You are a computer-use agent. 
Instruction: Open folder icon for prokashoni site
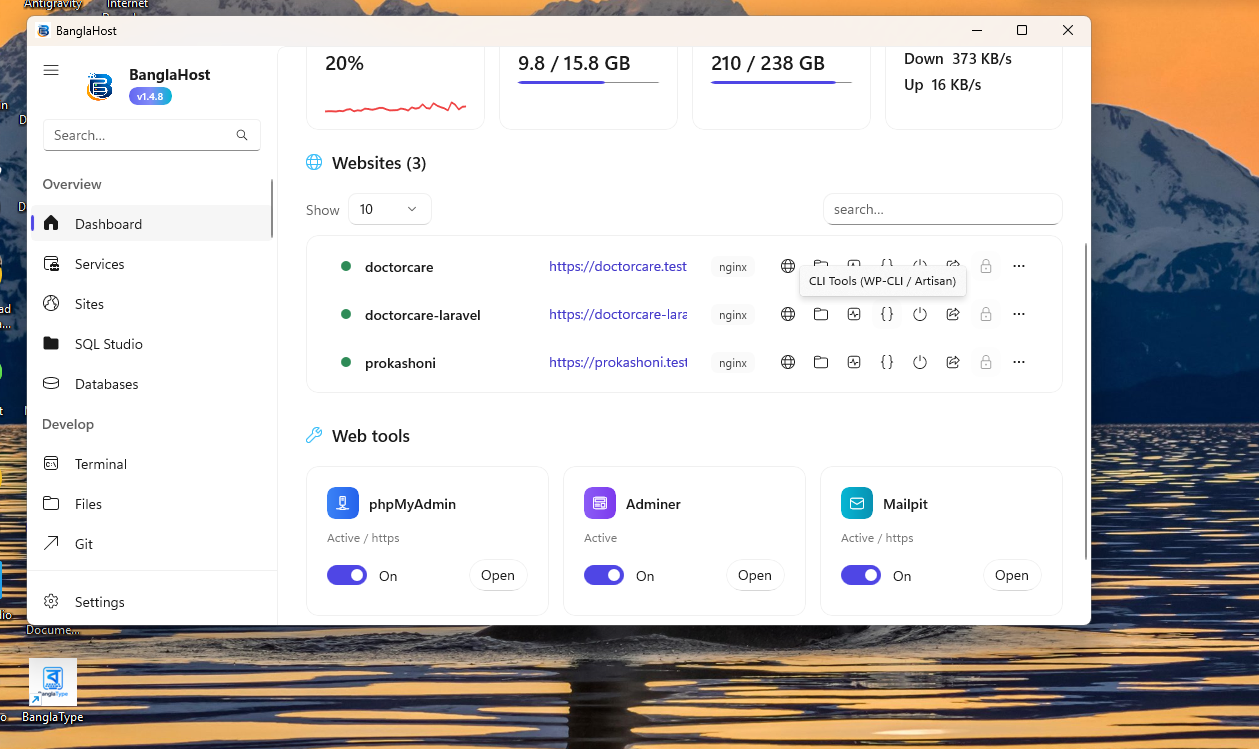[x=821, y=362]
